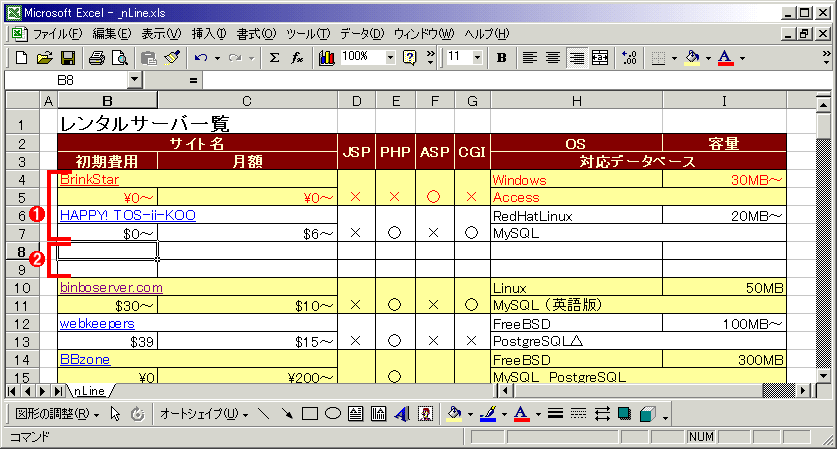Create a new workbook with New icon

[x=21, y=58]
